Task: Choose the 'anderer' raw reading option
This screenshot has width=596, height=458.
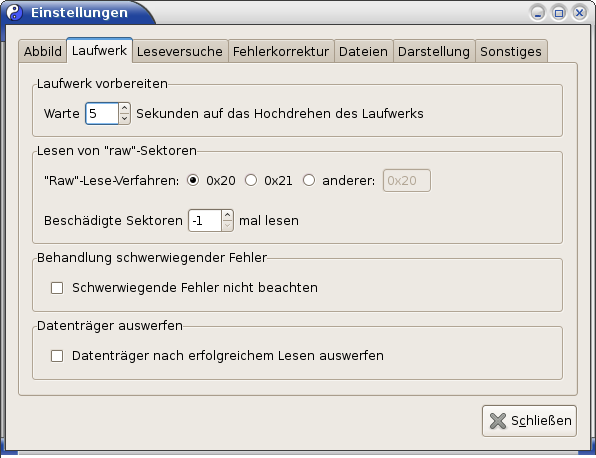Action: click(309, 180)
